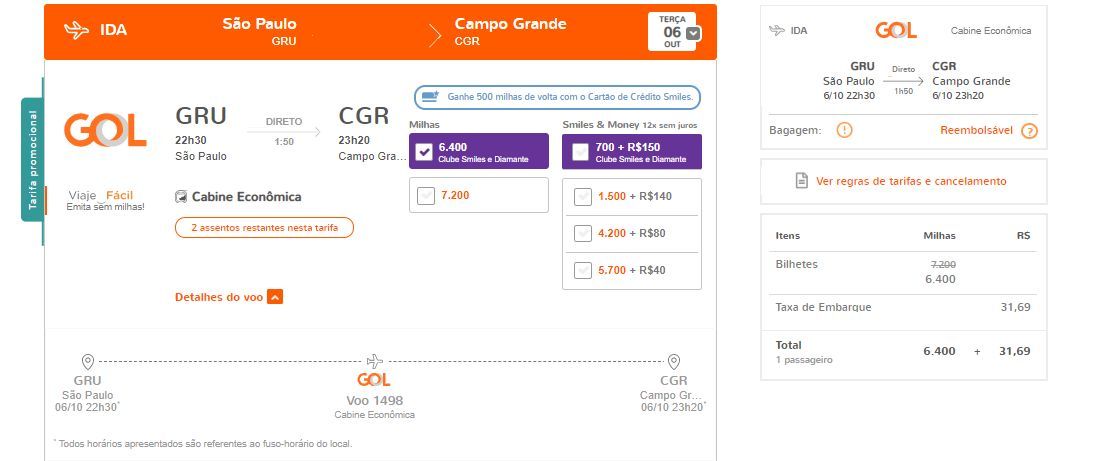
Task: Click the airplane icon above Voo 1498
Action: (x=374, y=361)
